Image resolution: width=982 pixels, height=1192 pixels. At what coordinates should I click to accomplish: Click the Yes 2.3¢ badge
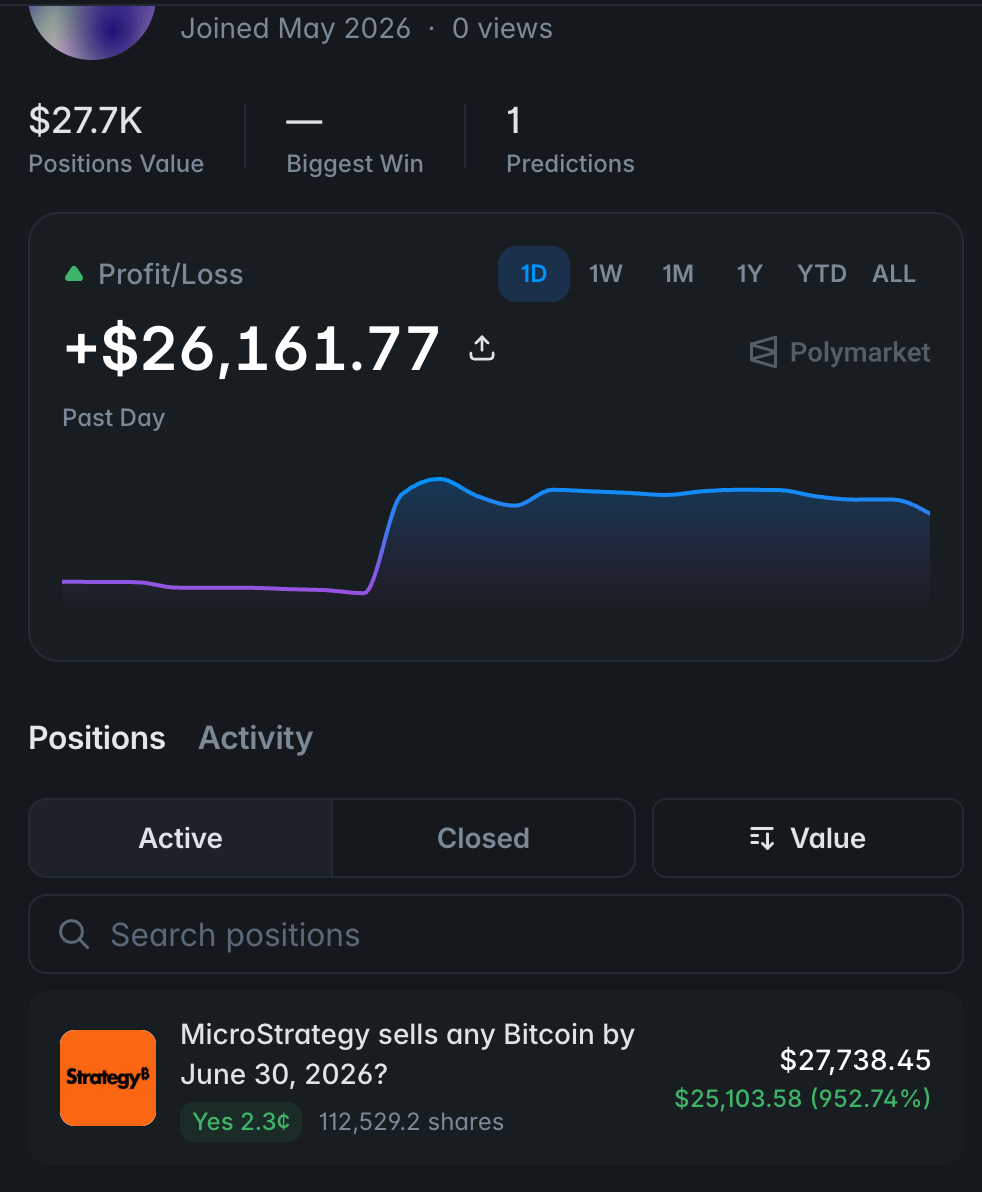[x=241, y=1121]
